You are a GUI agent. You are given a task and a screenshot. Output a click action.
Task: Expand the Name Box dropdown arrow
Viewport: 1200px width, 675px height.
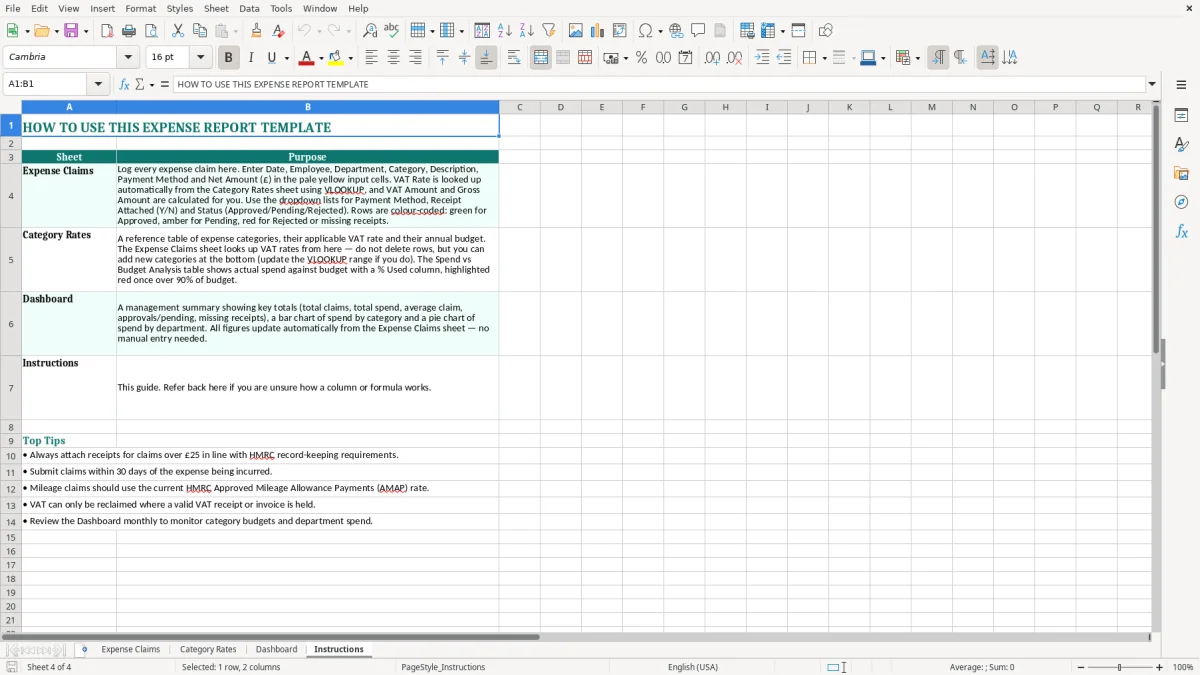tap(98, 85)
